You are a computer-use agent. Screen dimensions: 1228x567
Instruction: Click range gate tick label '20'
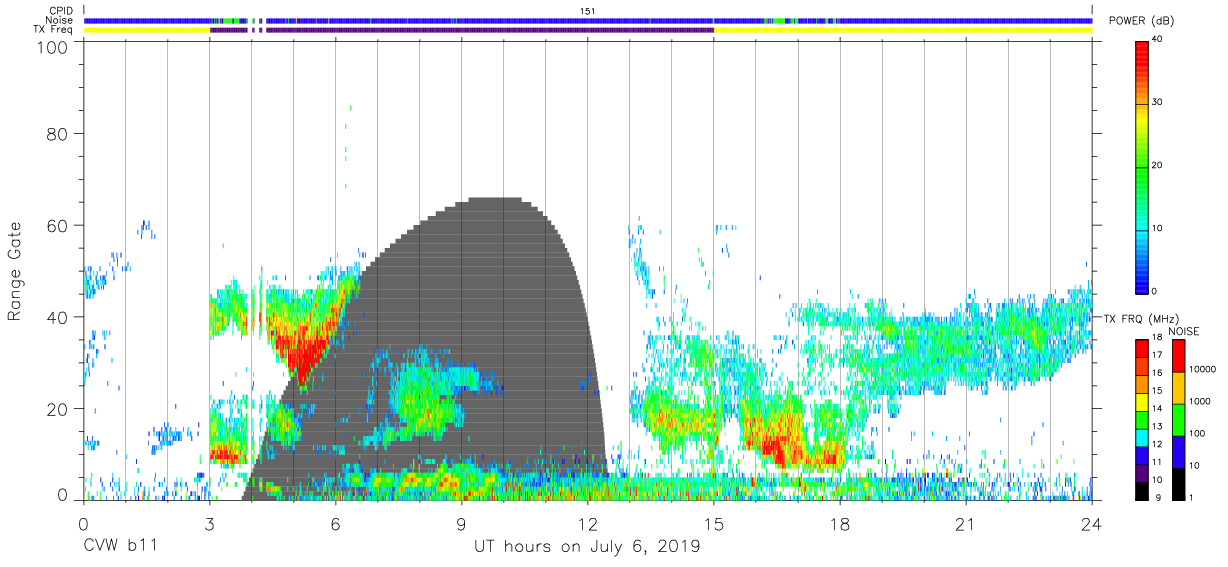(58, 409)
